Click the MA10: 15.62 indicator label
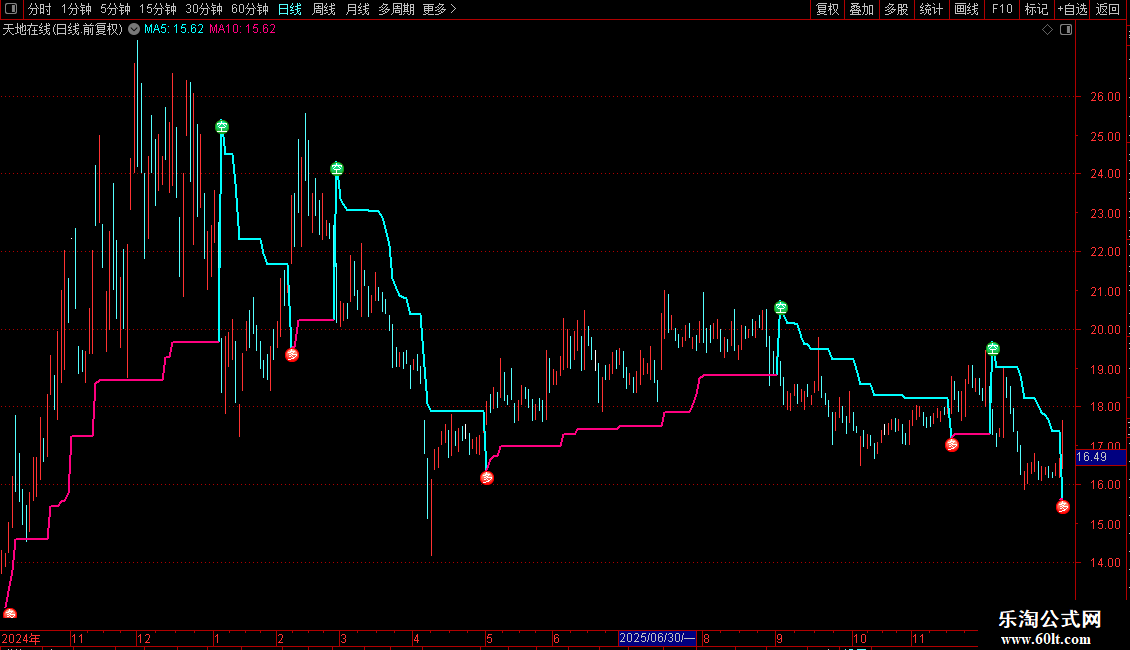Screen dimensions: 1130x650 pos(242,29)
